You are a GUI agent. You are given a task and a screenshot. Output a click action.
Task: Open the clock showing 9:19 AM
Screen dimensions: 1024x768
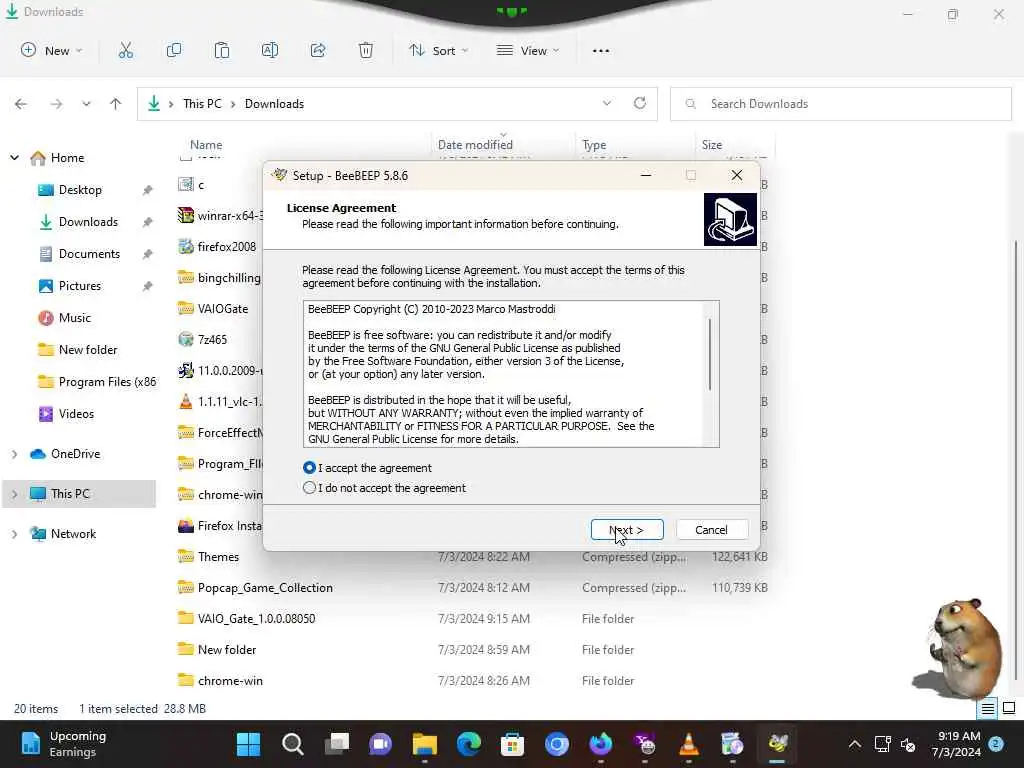(958, 744)
